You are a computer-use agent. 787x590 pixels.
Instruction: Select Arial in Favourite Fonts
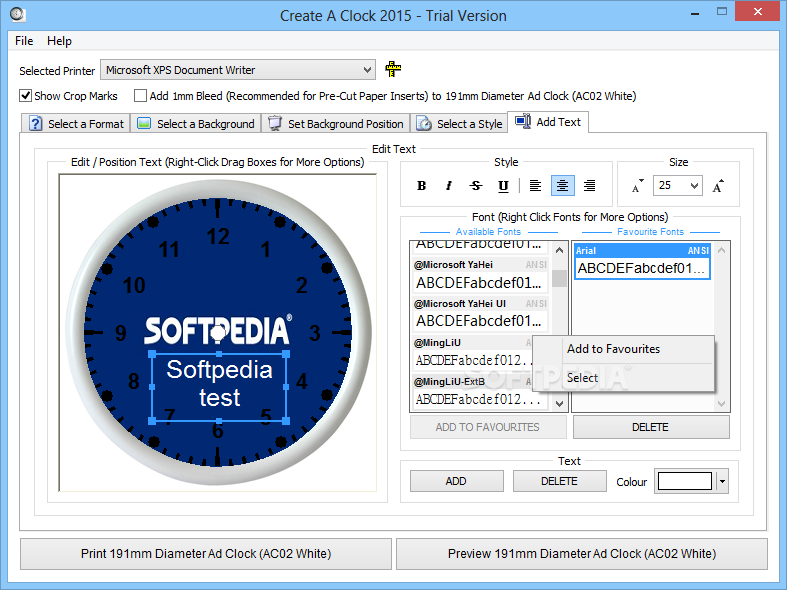(642, 261)
